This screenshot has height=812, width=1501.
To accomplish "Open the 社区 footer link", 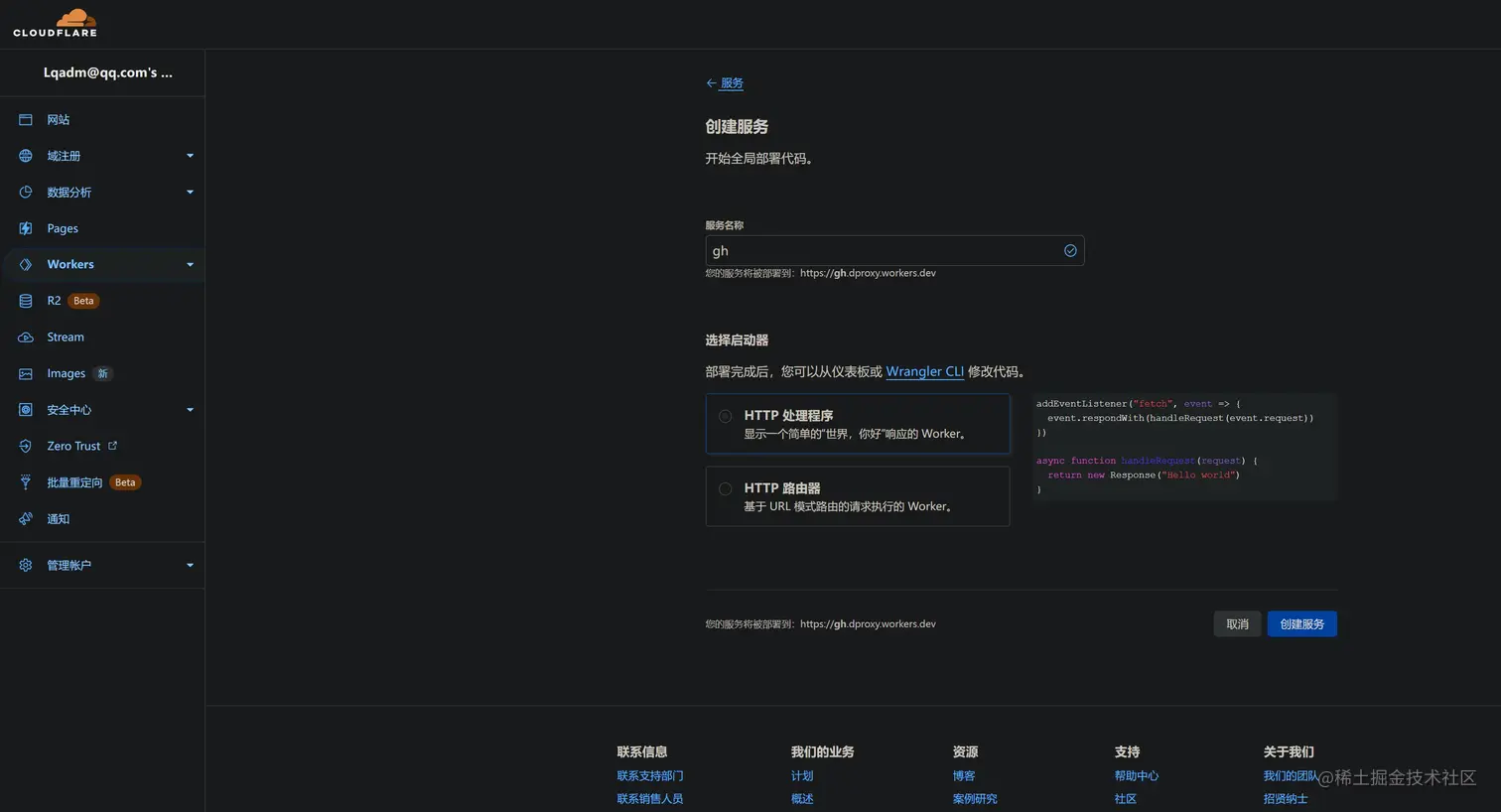I will (x=1126, y=799).
